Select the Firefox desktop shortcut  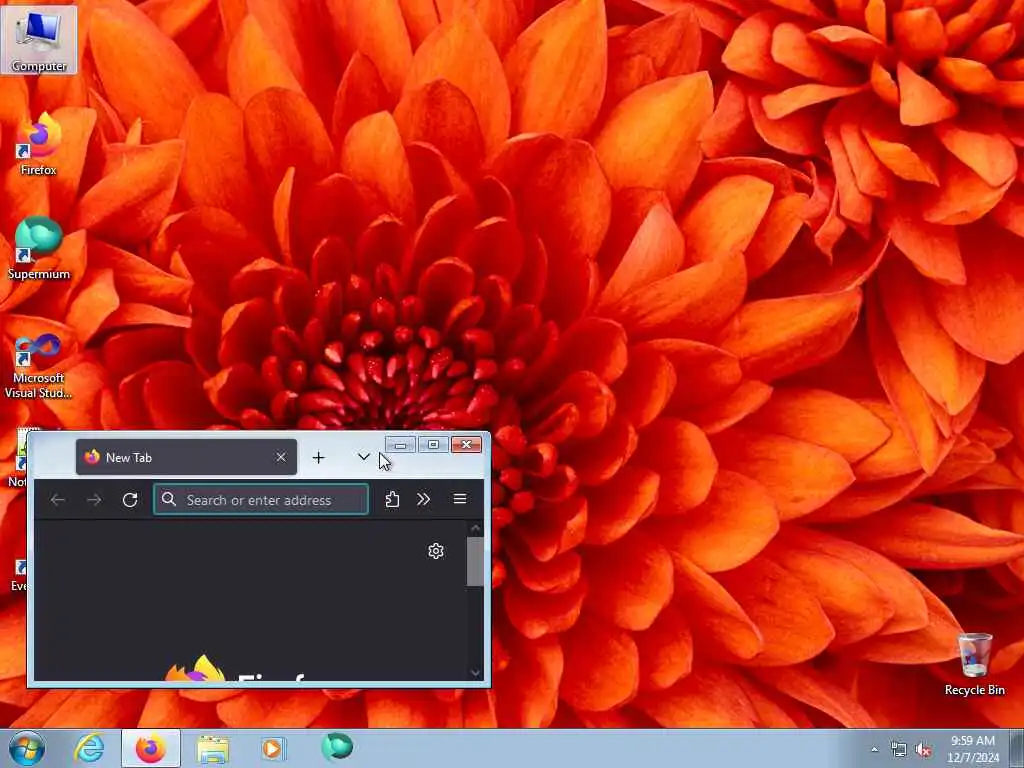[x=39, y=144]
